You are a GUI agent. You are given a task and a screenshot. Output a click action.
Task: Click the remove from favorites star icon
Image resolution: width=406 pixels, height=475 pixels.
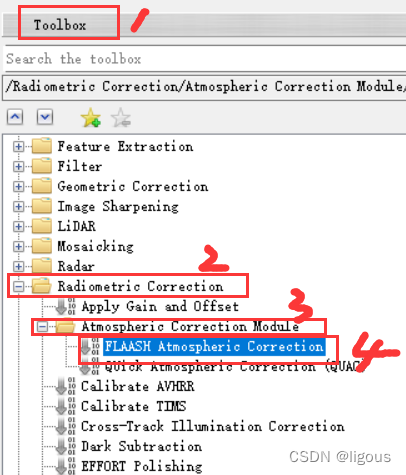tap(121, 117)
